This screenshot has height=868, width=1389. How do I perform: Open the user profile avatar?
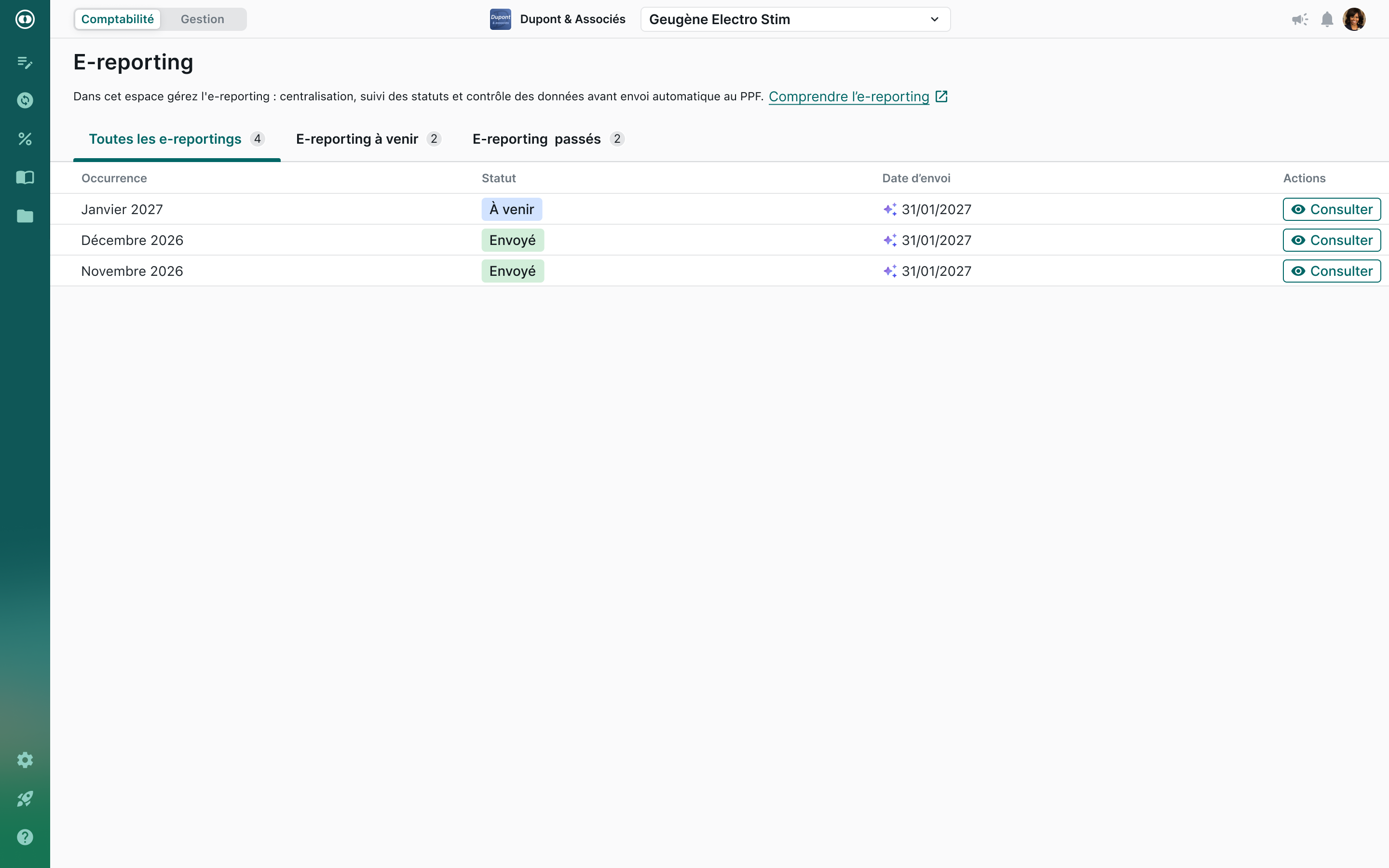pos(1354,19)
